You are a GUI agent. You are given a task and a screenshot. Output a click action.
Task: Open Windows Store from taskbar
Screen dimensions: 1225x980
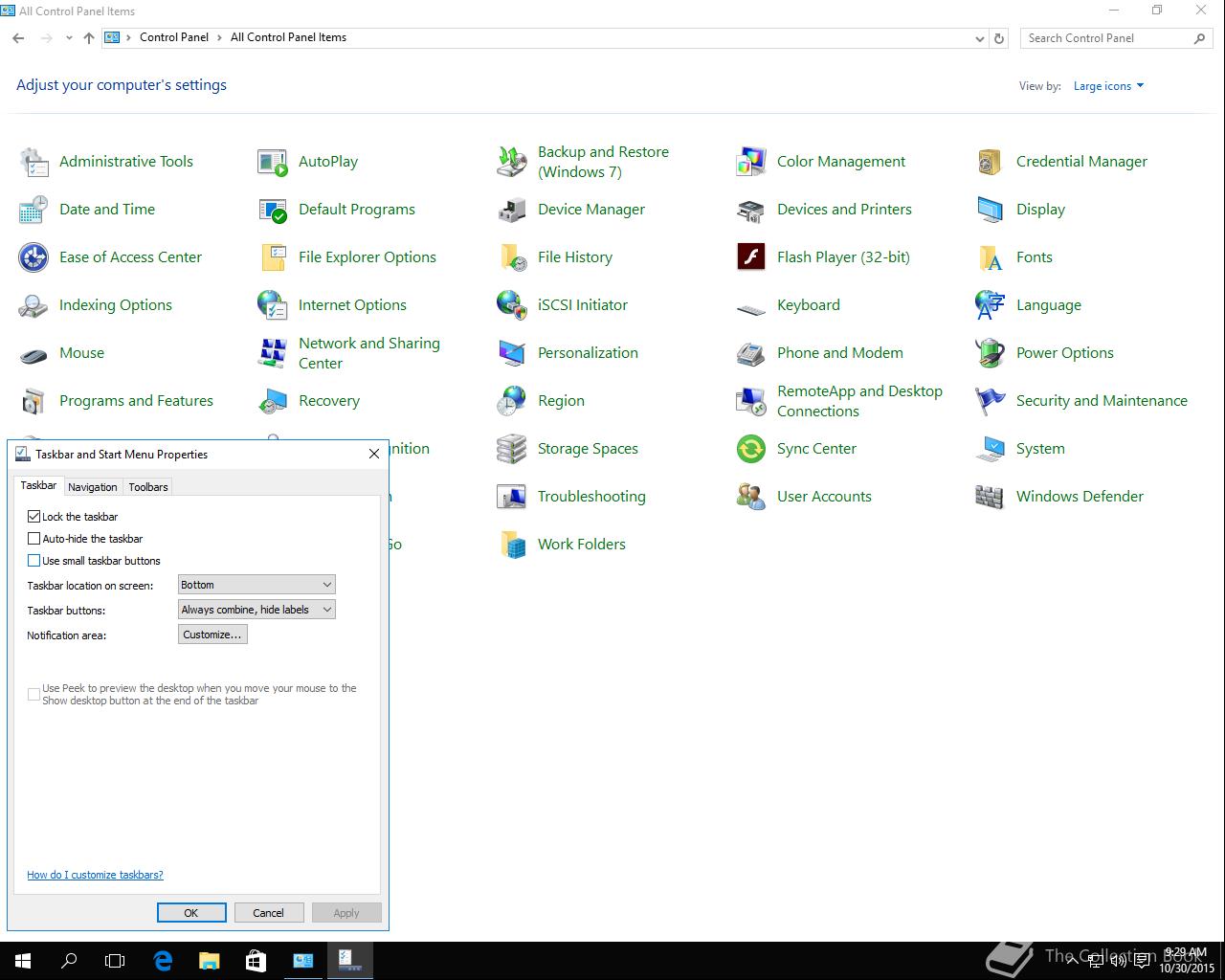pyautogui.click(x=256, y=961)
